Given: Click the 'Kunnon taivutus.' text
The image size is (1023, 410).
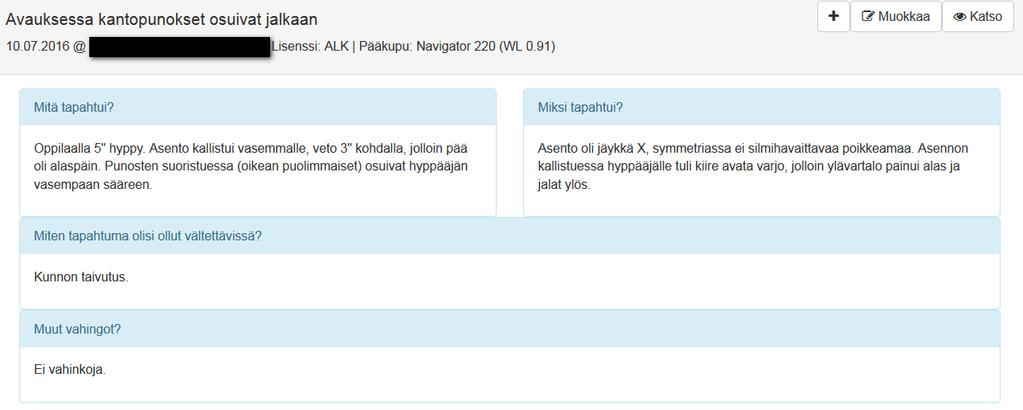Looking at the screenshot, I should (x=81, y=277).
